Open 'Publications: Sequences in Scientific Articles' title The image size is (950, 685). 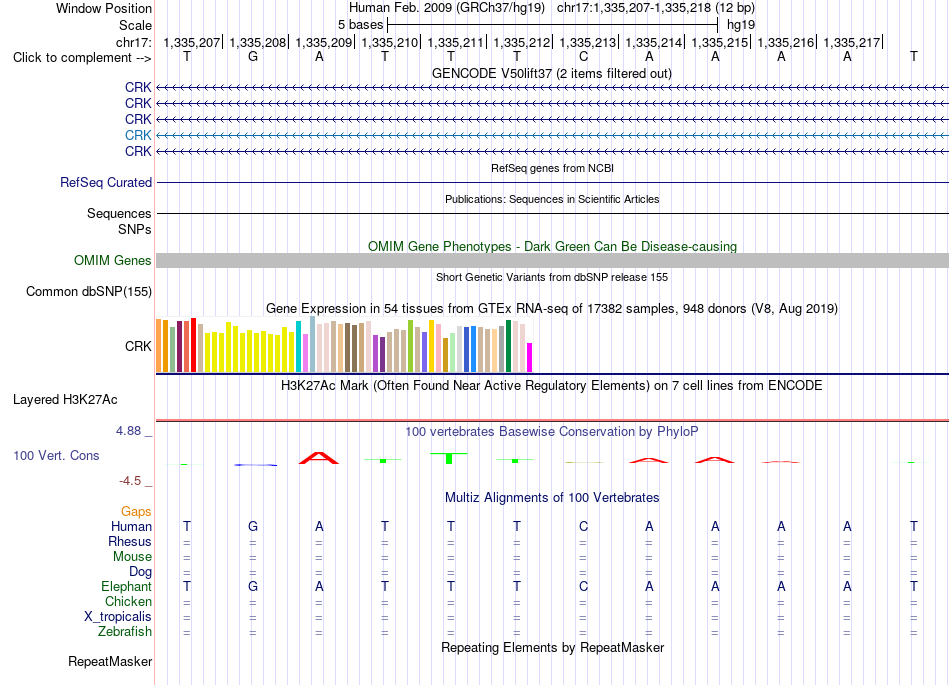pos(552,199)
